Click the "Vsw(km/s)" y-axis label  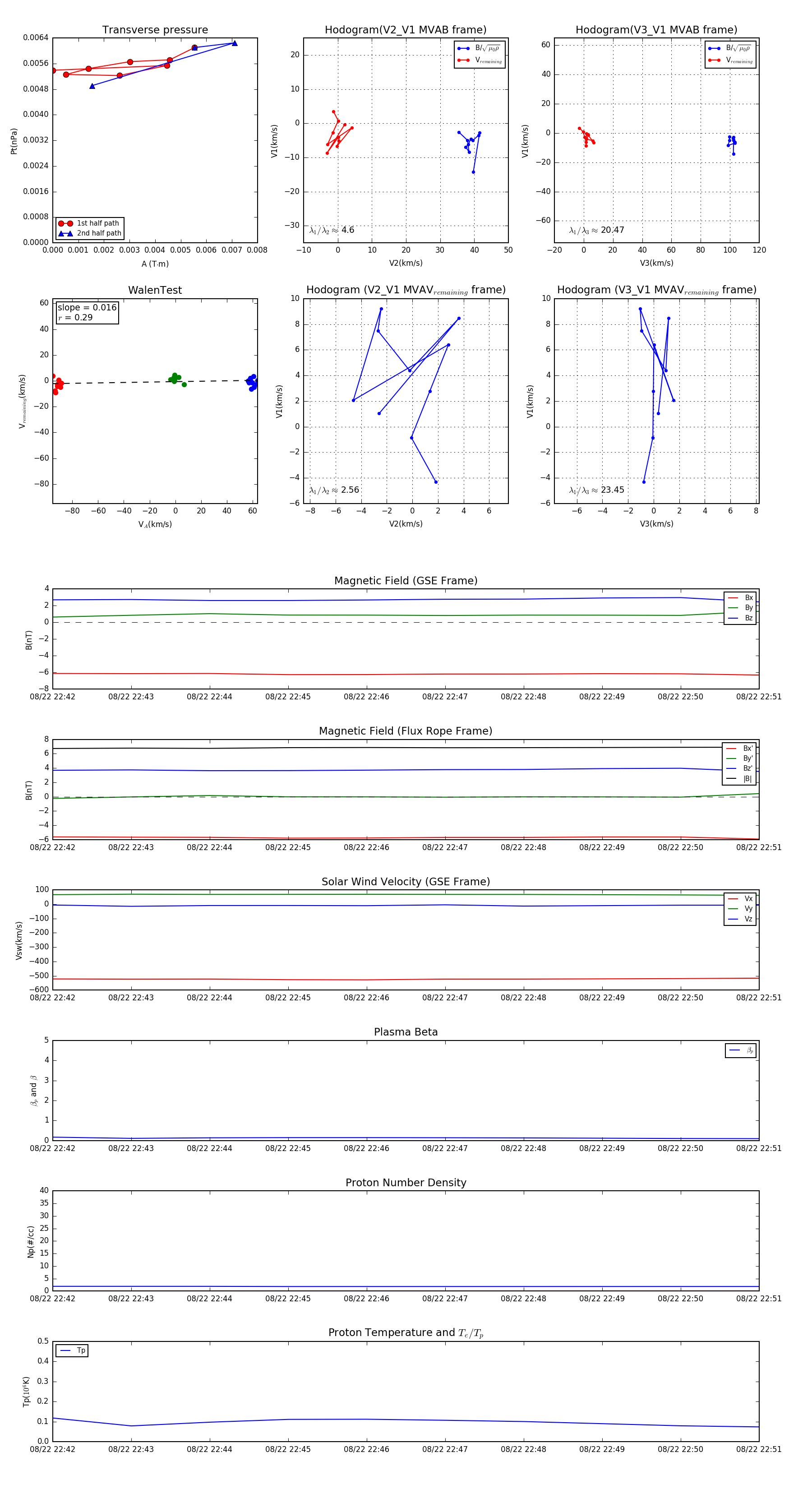click(x=18, y=941)
